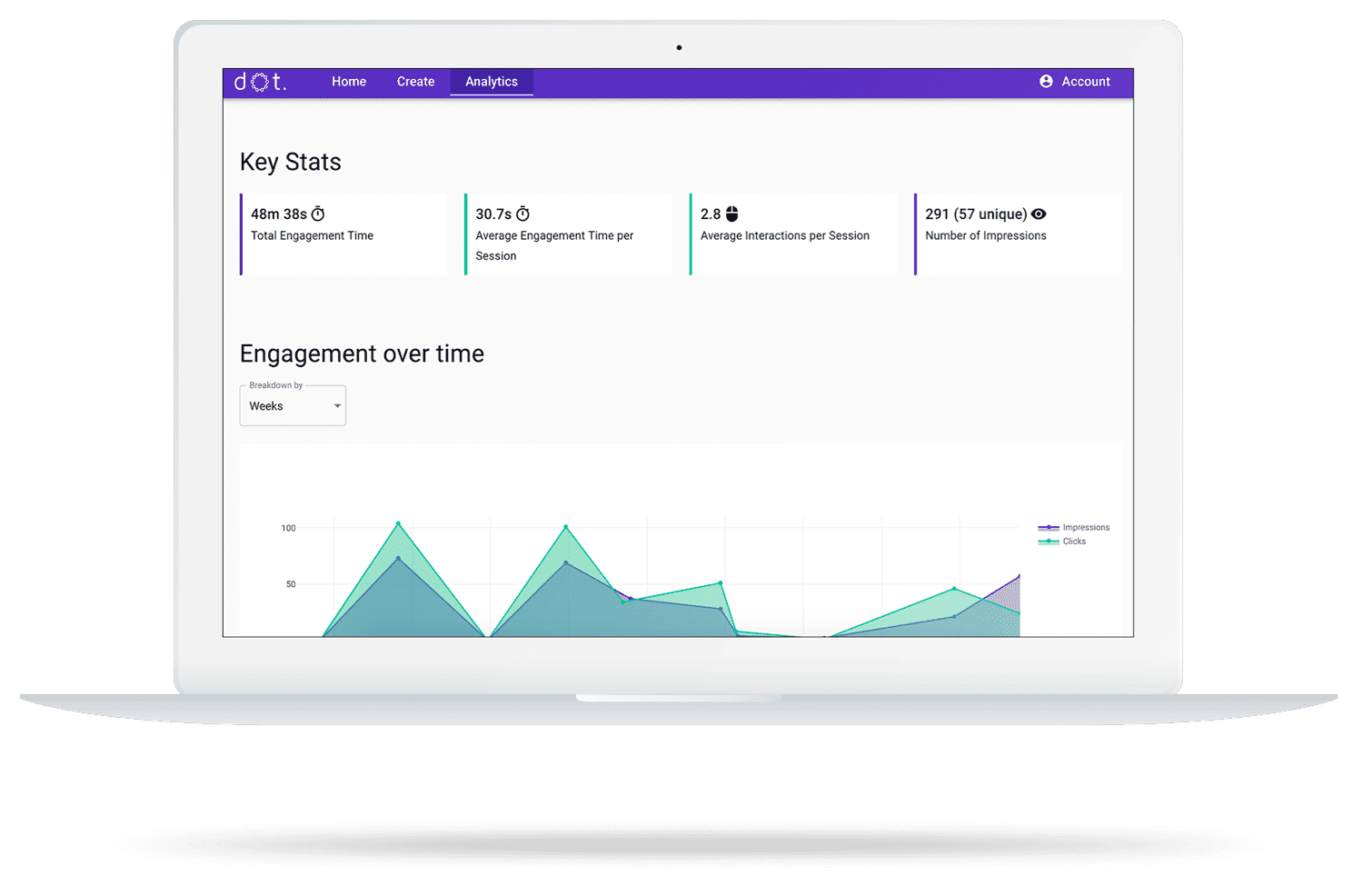
Task: Click the first Clicks peak data point
Action: (x=398, y=523)
